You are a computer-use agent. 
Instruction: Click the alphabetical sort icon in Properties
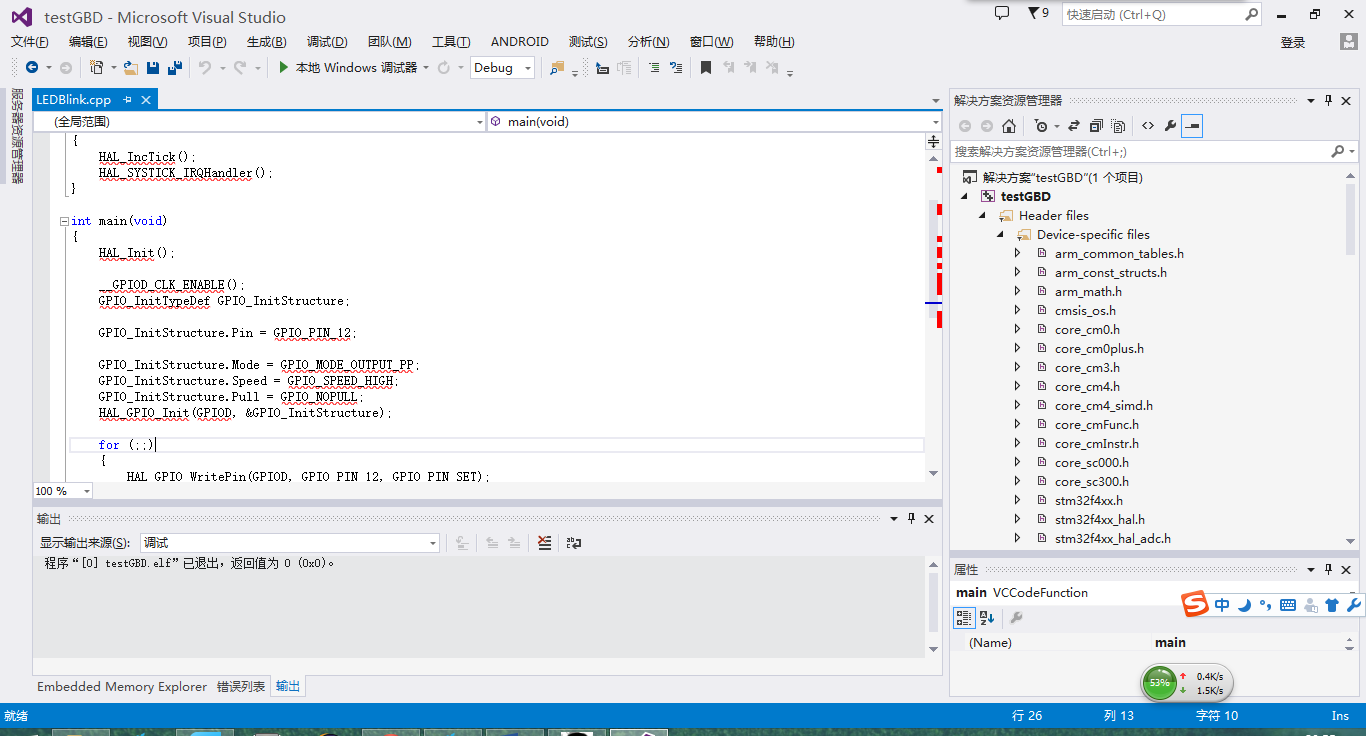coord(986,618)
